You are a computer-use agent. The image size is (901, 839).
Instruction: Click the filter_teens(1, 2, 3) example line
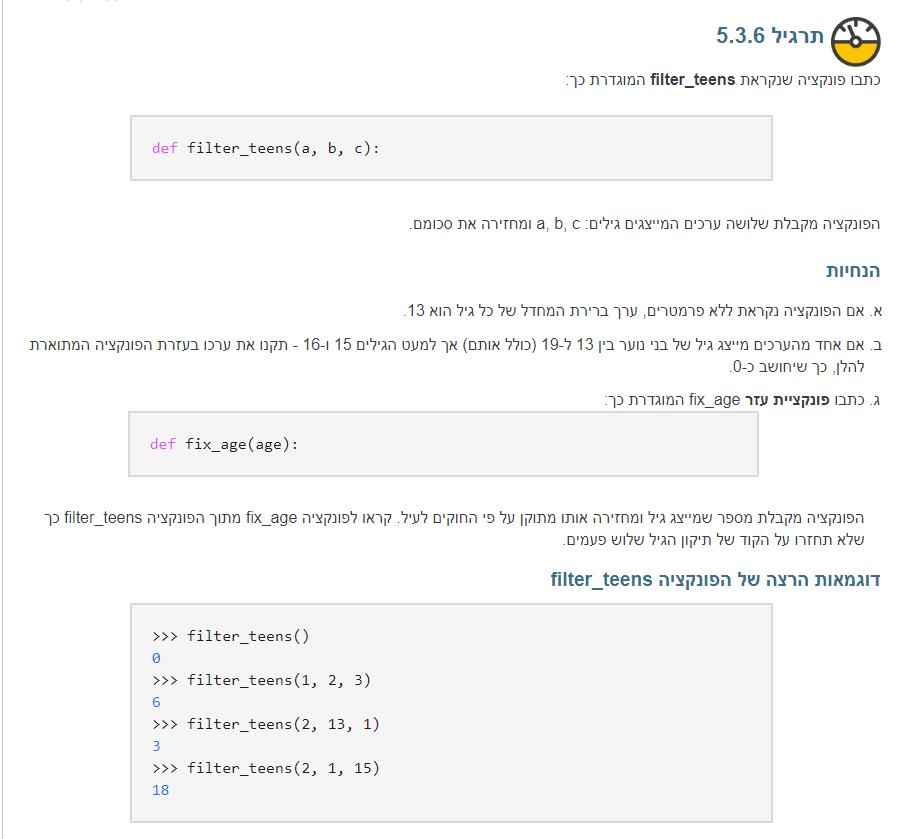(261, 680)
